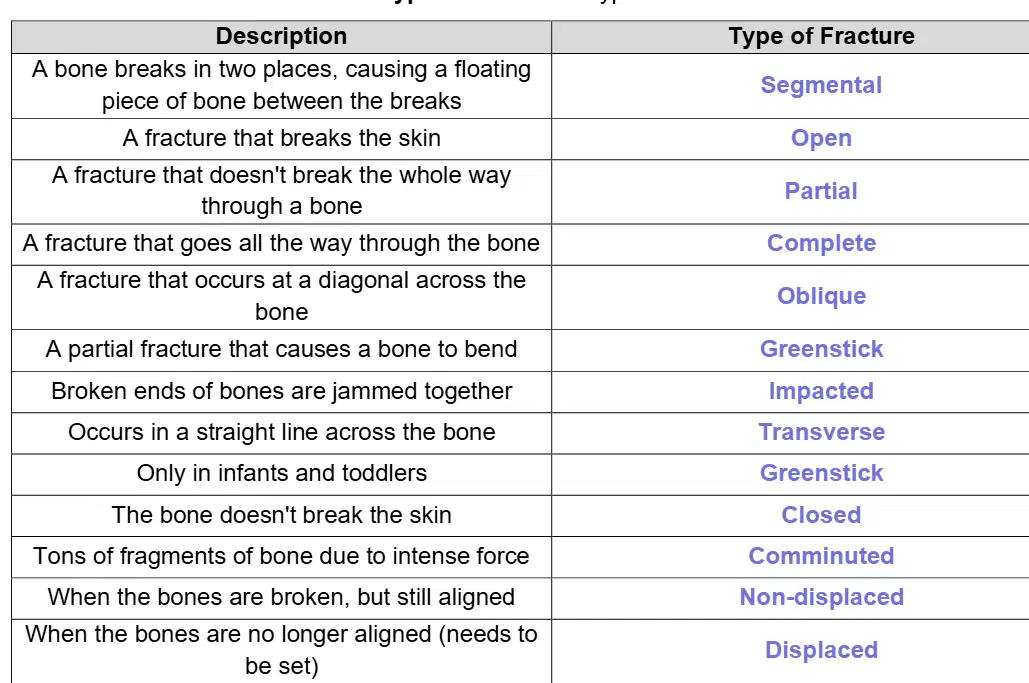
Task: Click the description 'A fracture that breaks the skin'
Action: pos(281,138)
